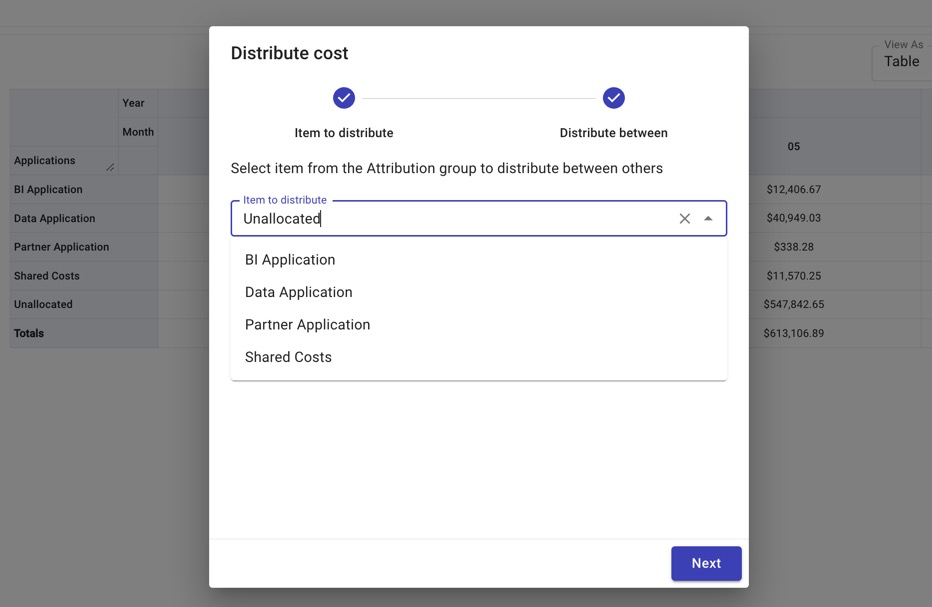
Task: Select the Totals row header in table
Action: tap(29, 333)
